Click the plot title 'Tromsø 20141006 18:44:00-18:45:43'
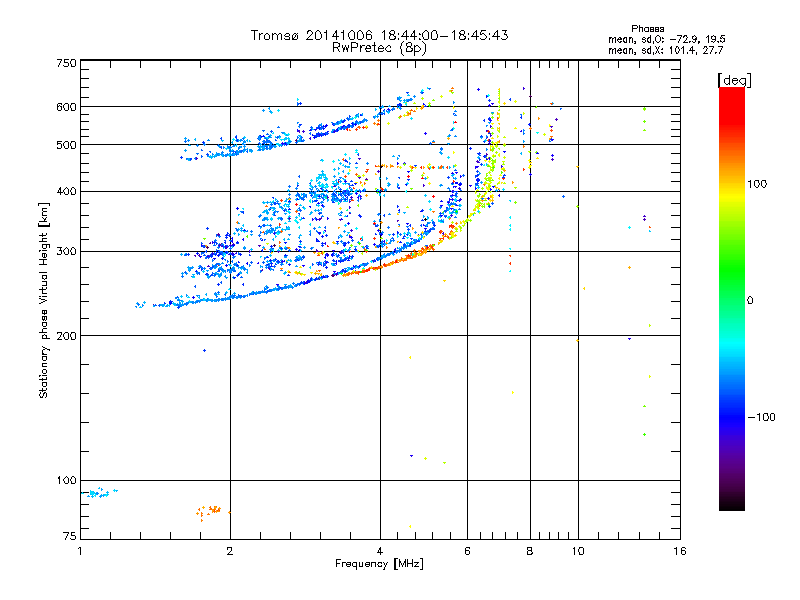This screenshot has width=800, height=600. coord(379,35)
